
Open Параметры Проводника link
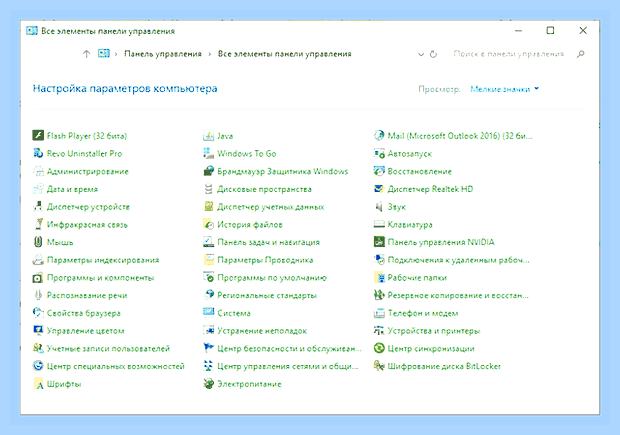[x=265, y=260]
